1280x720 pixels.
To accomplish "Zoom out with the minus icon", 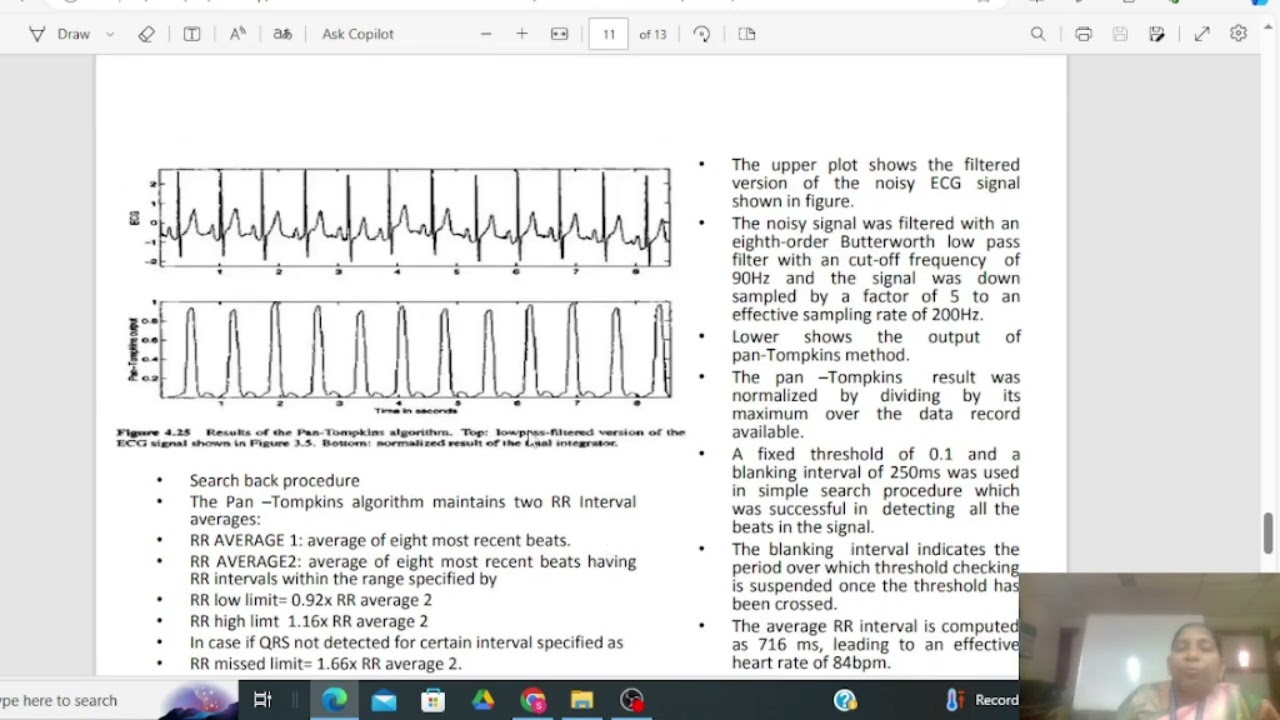I will click(x=486, y=34).
